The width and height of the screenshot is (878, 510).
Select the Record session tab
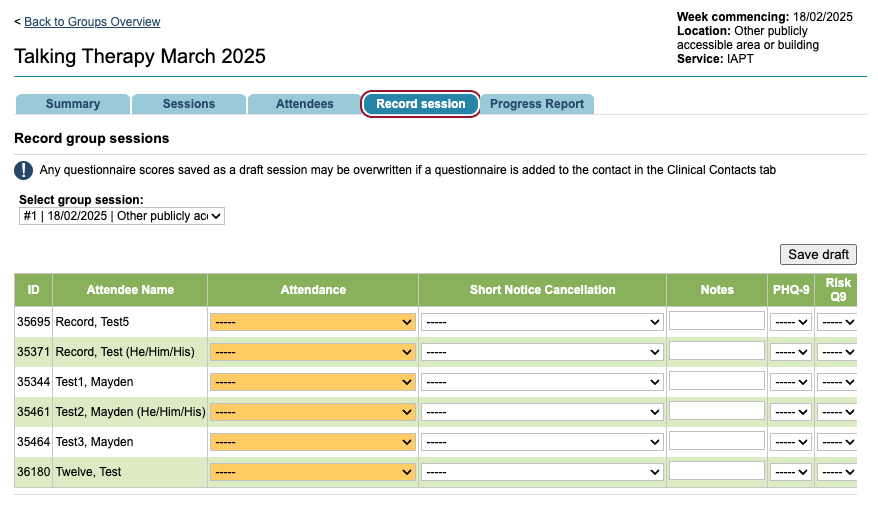point(420,104)
